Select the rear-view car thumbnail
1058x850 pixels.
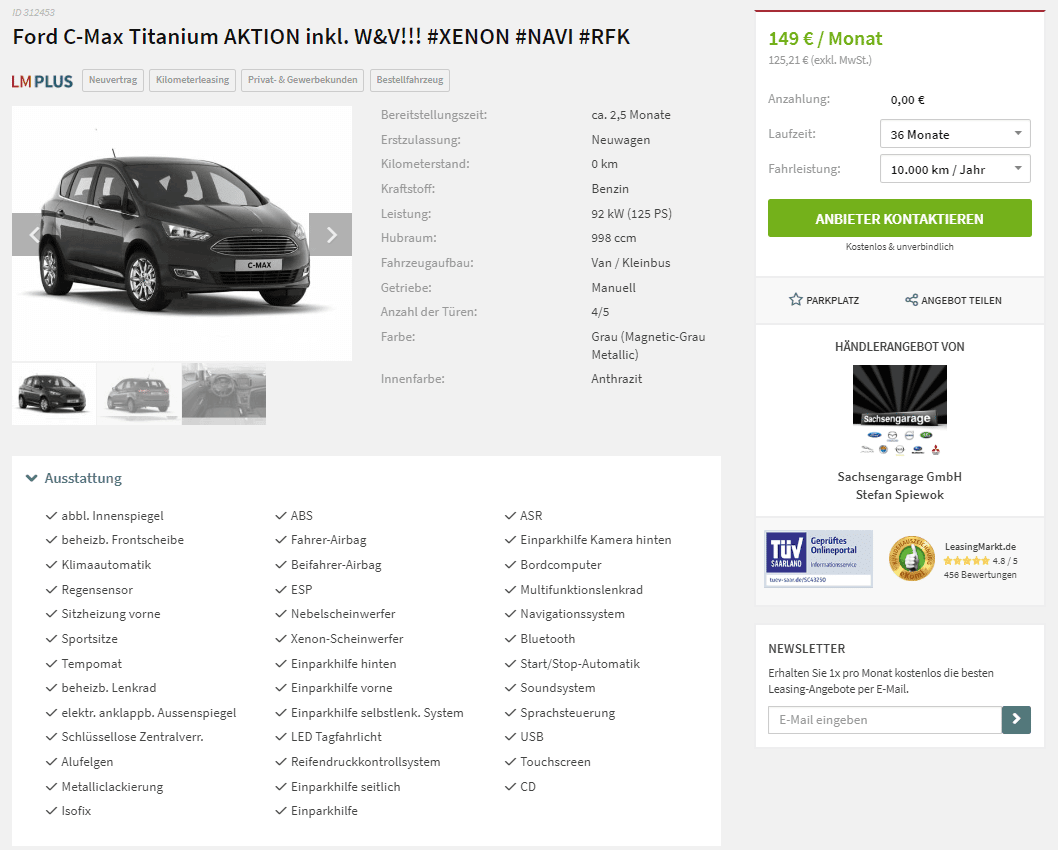139,394
